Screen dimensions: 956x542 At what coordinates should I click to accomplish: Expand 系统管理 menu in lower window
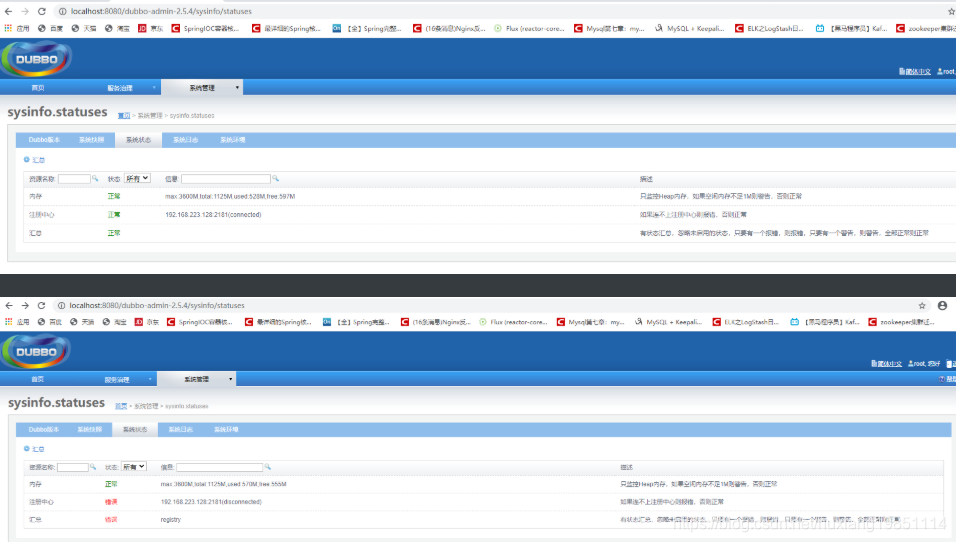(230, 379)
